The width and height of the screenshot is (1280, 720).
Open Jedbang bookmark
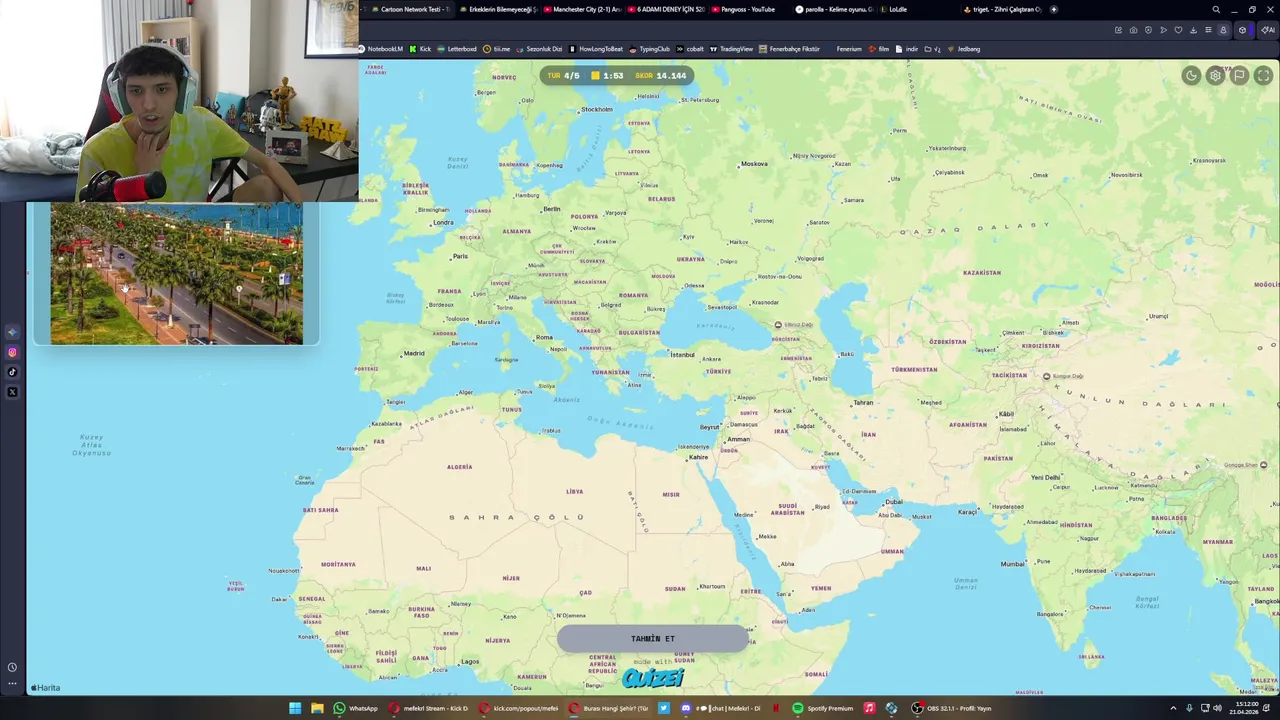click(964, 49)
